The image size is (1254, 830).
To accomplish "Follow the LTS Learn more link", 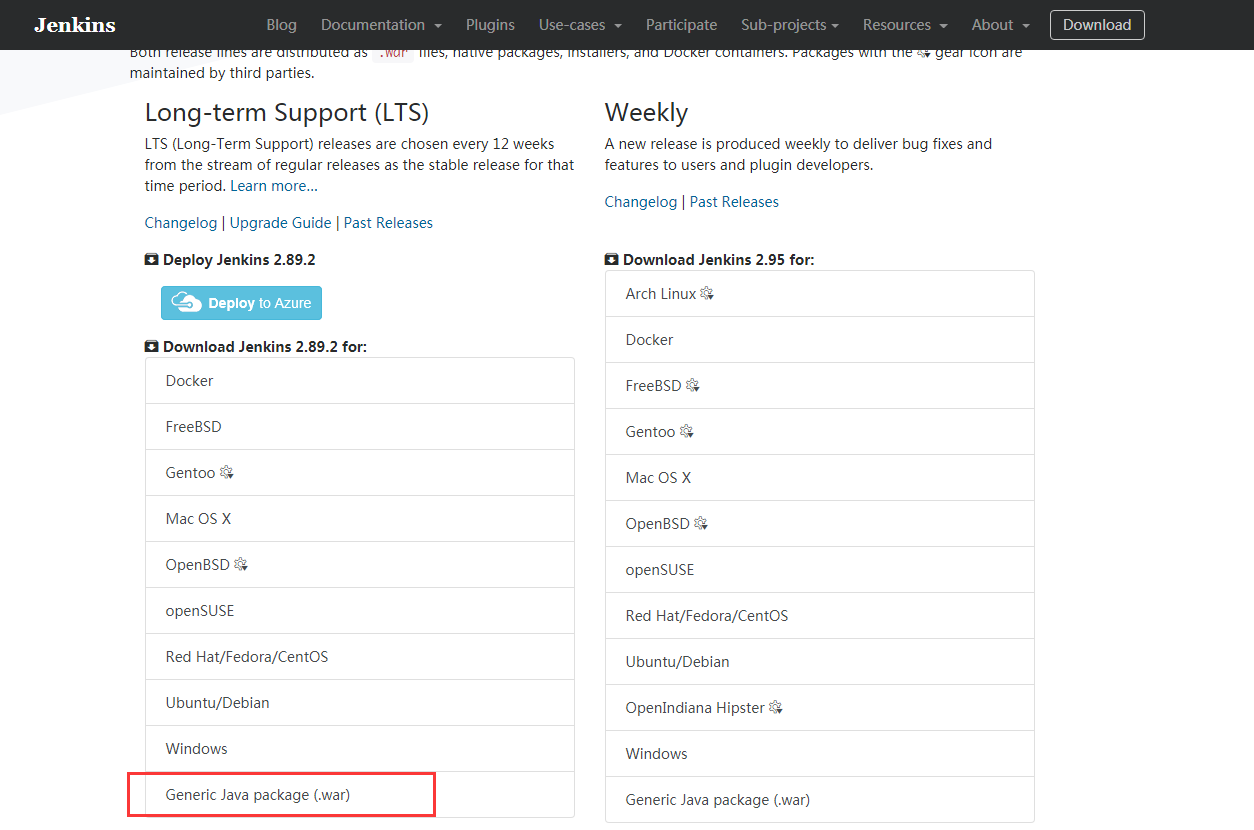I will 274,186.
